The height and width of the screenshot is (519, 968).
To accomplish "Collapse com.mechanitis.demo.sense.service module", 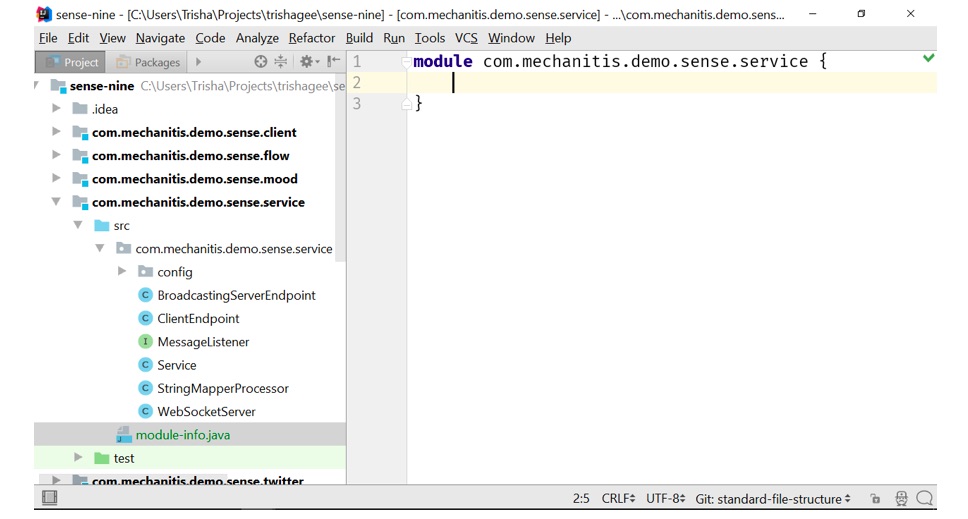I will [56, 202].
